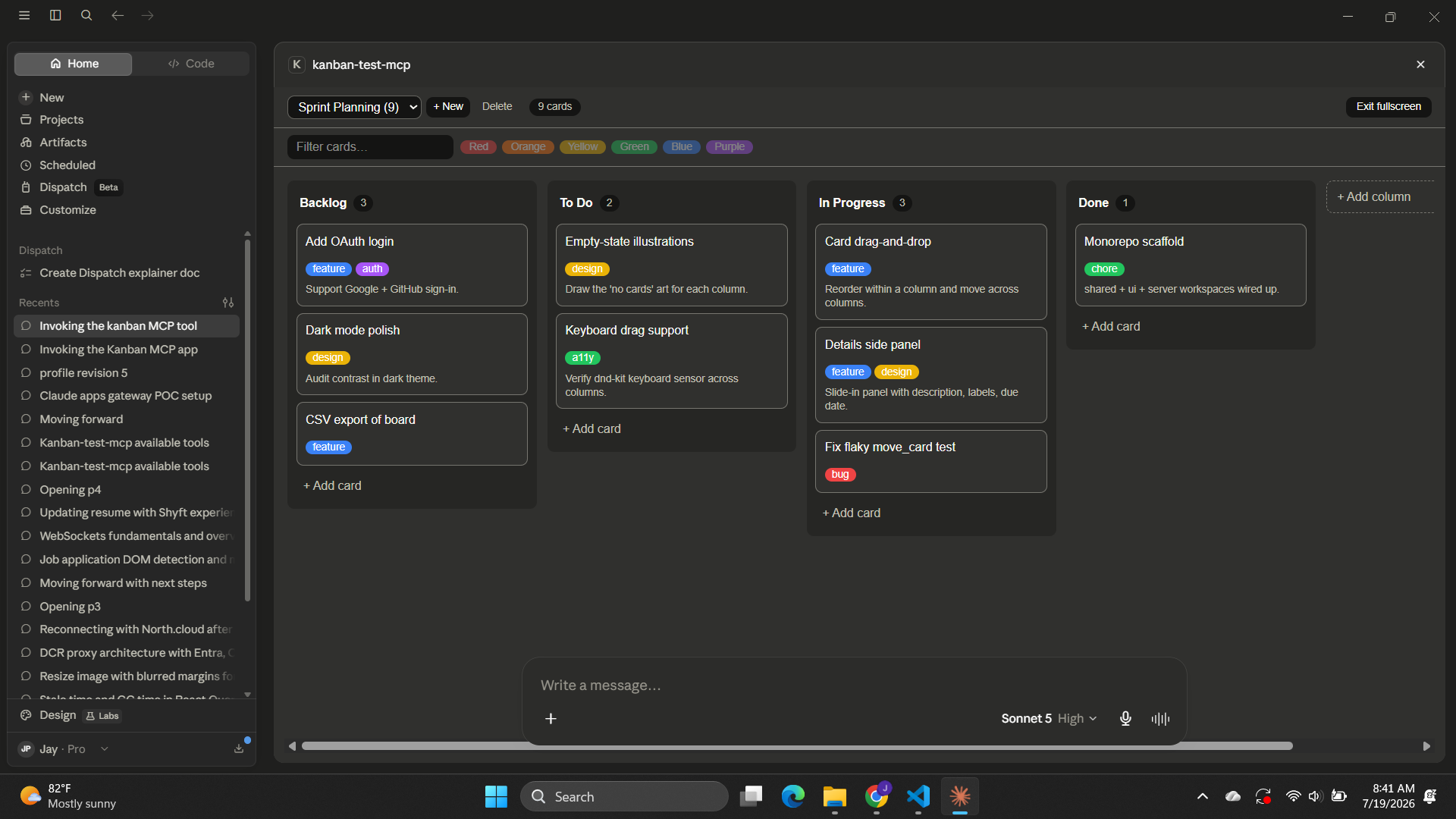Click the K icon for kanban-test-mcp
Screen dimensions: 1456x819
point(297,64)
